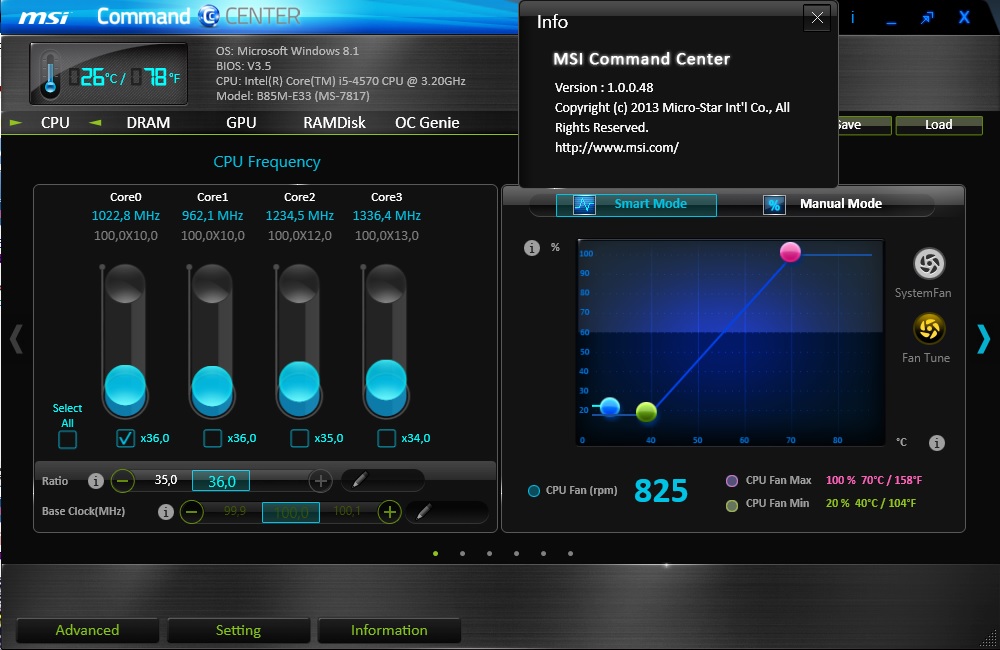Click the green CPU Fan Min curve point

tap(646, 412)
